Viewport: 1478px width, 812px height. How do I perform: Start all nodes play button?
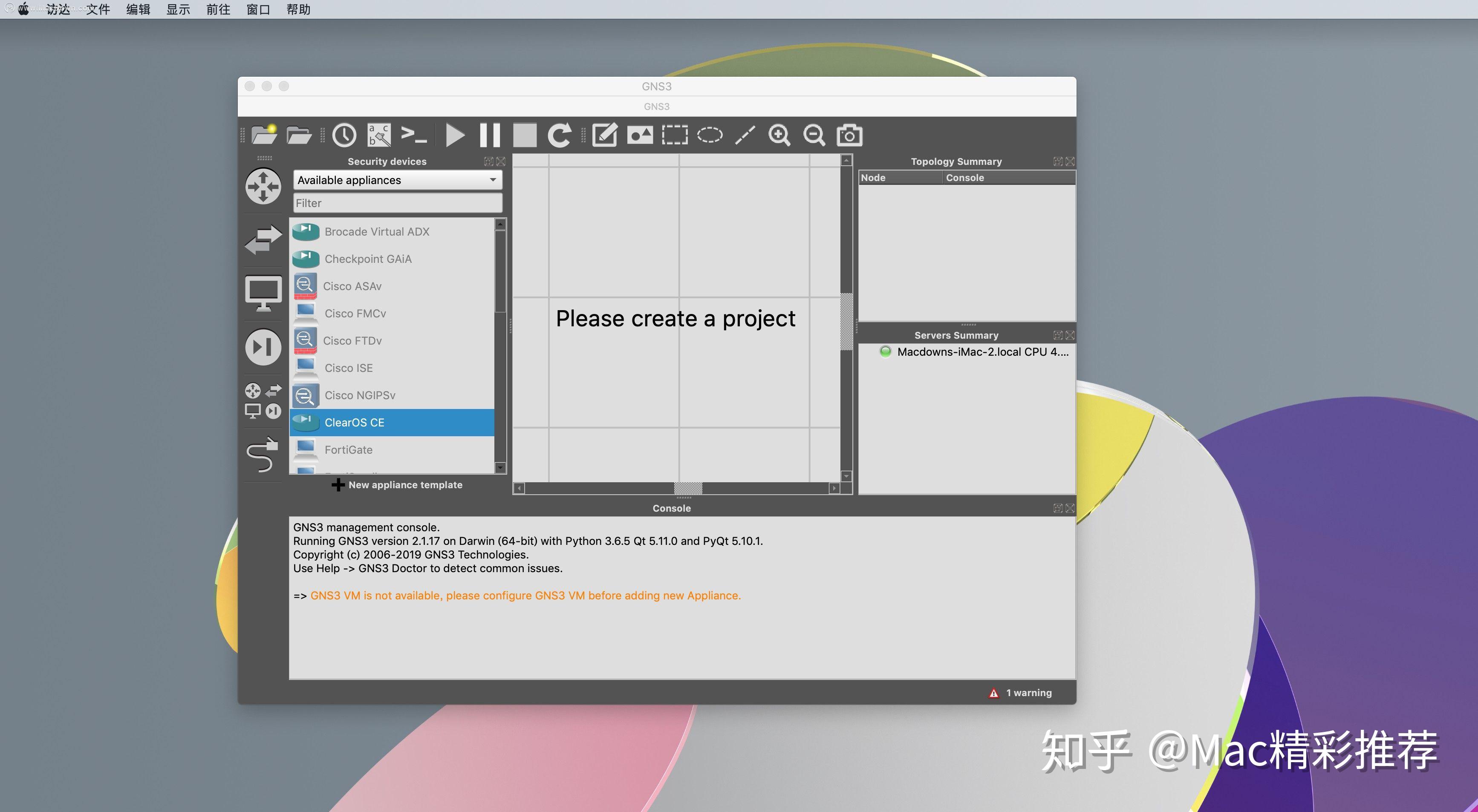coord(455,135)
